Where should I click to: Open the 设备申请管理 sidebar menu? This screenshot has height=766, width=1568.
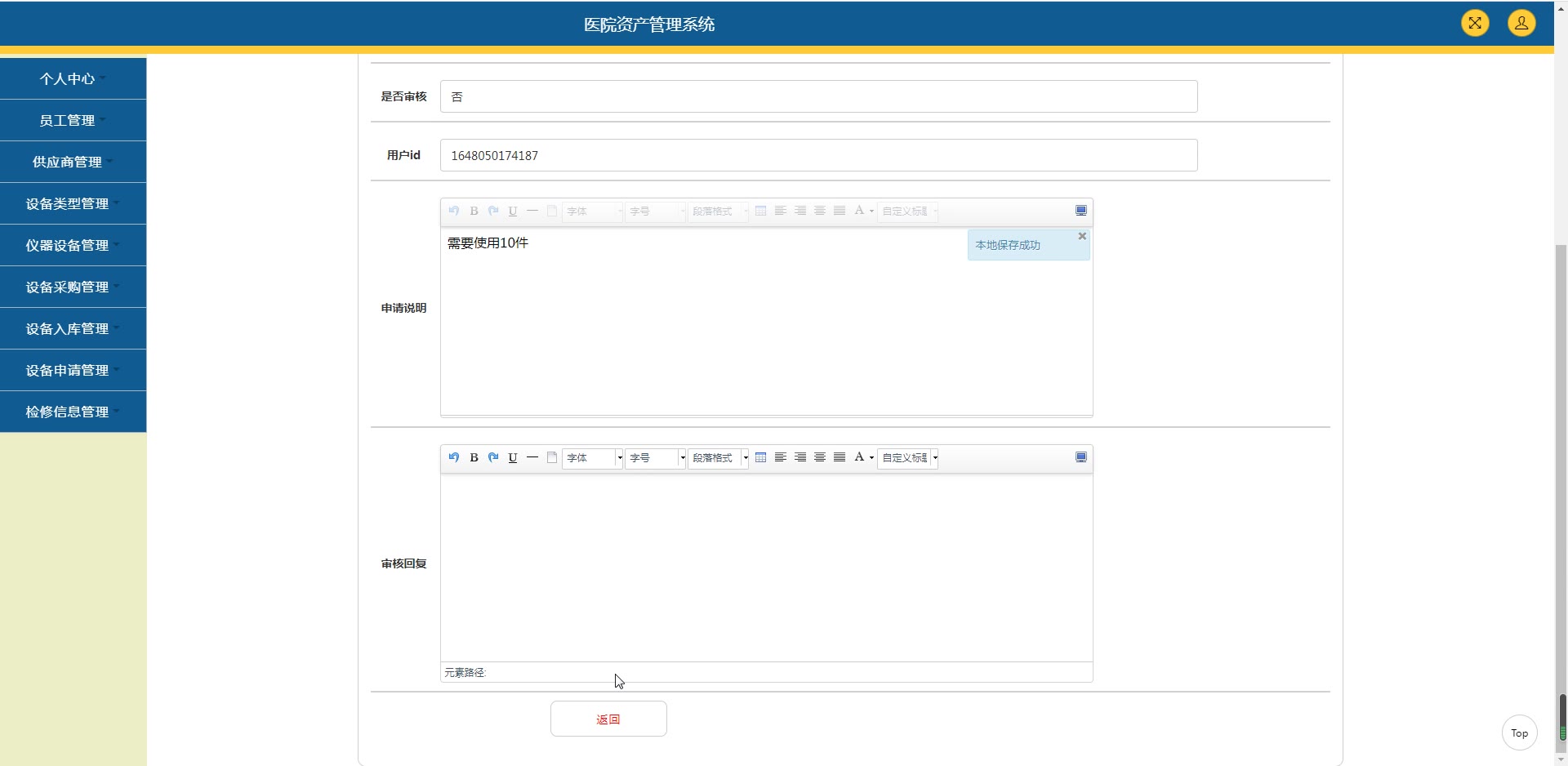[x=73, y=370]
